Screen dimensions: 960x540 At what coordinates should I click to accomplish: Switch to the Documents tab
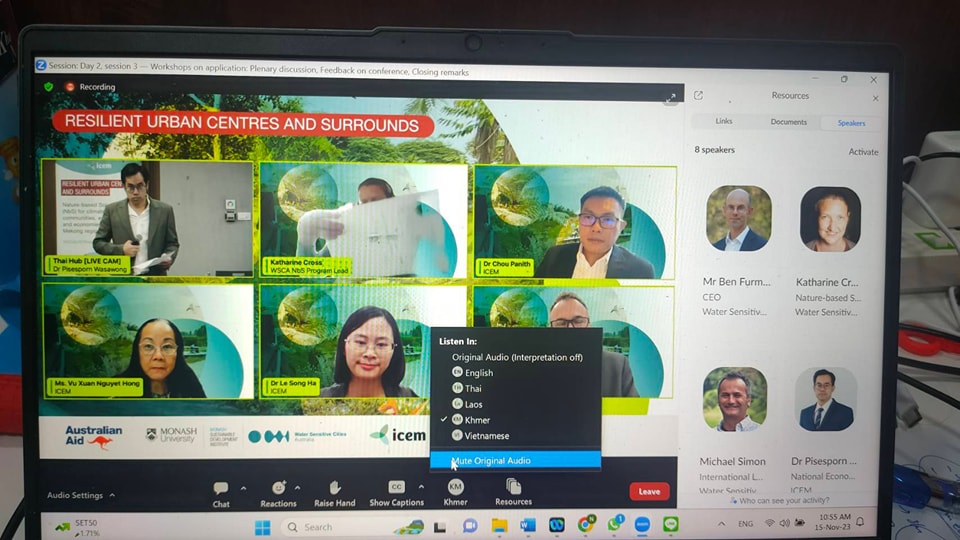pyautogui.click(x=788, y=122)
